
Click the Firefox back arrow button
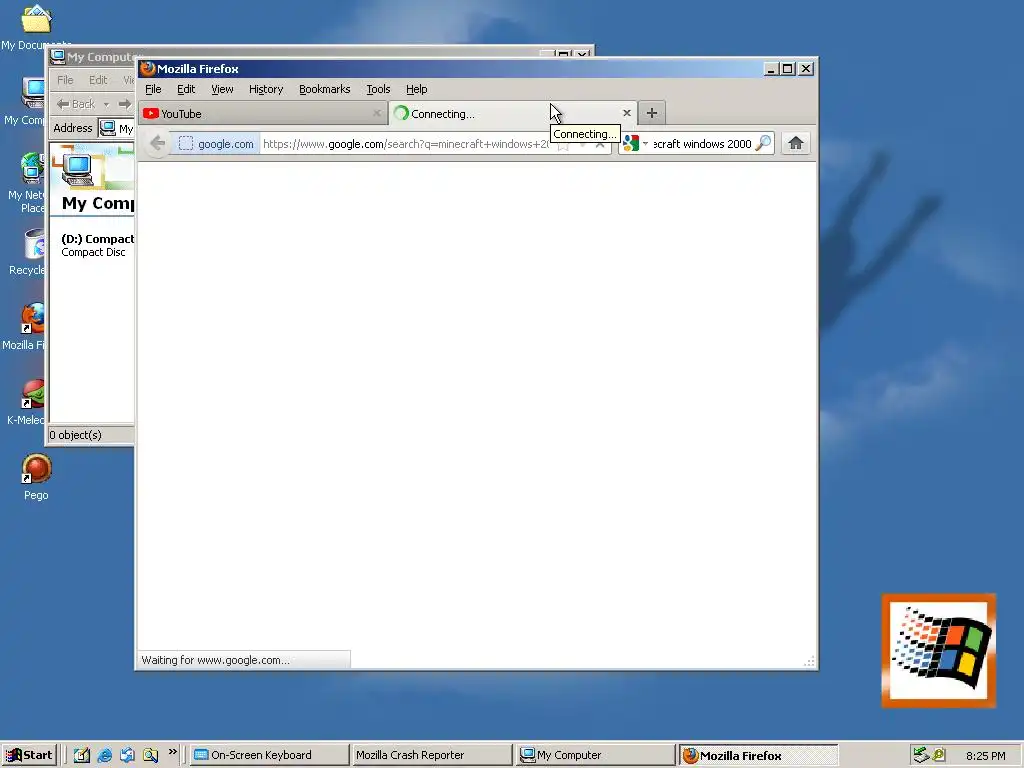[157, 144]
